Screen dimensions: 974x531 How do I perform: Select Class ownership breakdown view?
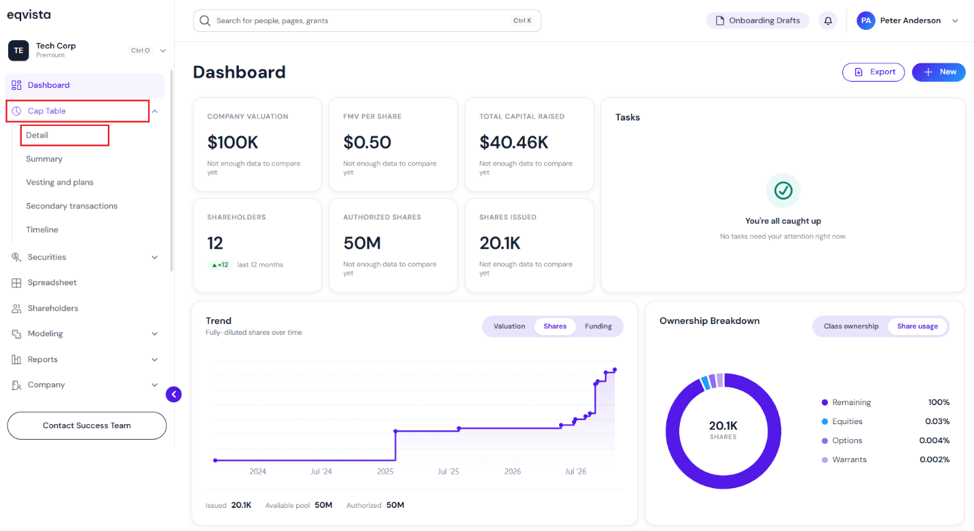click(x=851, y=326)
